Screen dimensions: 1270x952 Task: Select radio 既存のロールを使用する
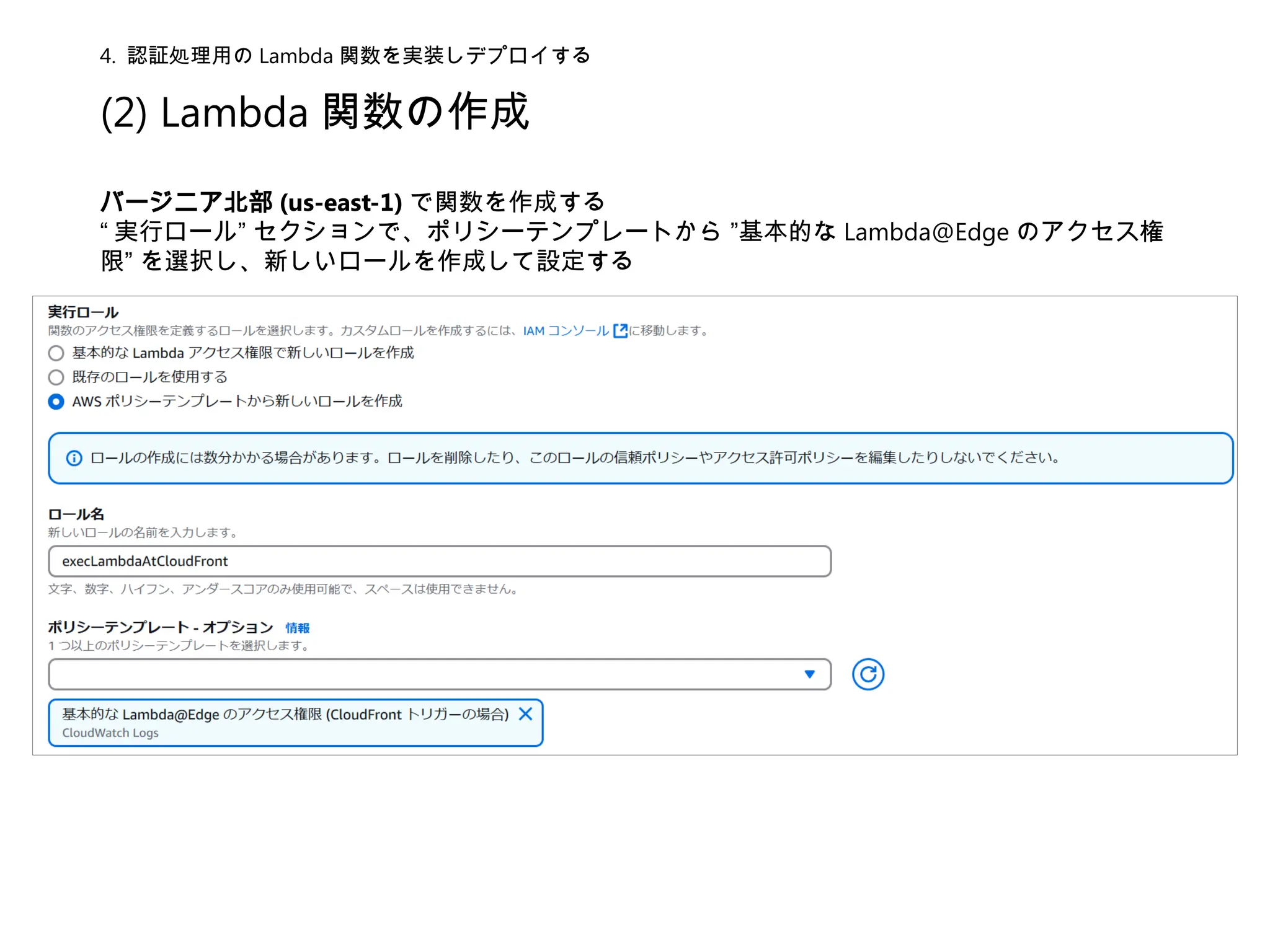click(56, 377)
